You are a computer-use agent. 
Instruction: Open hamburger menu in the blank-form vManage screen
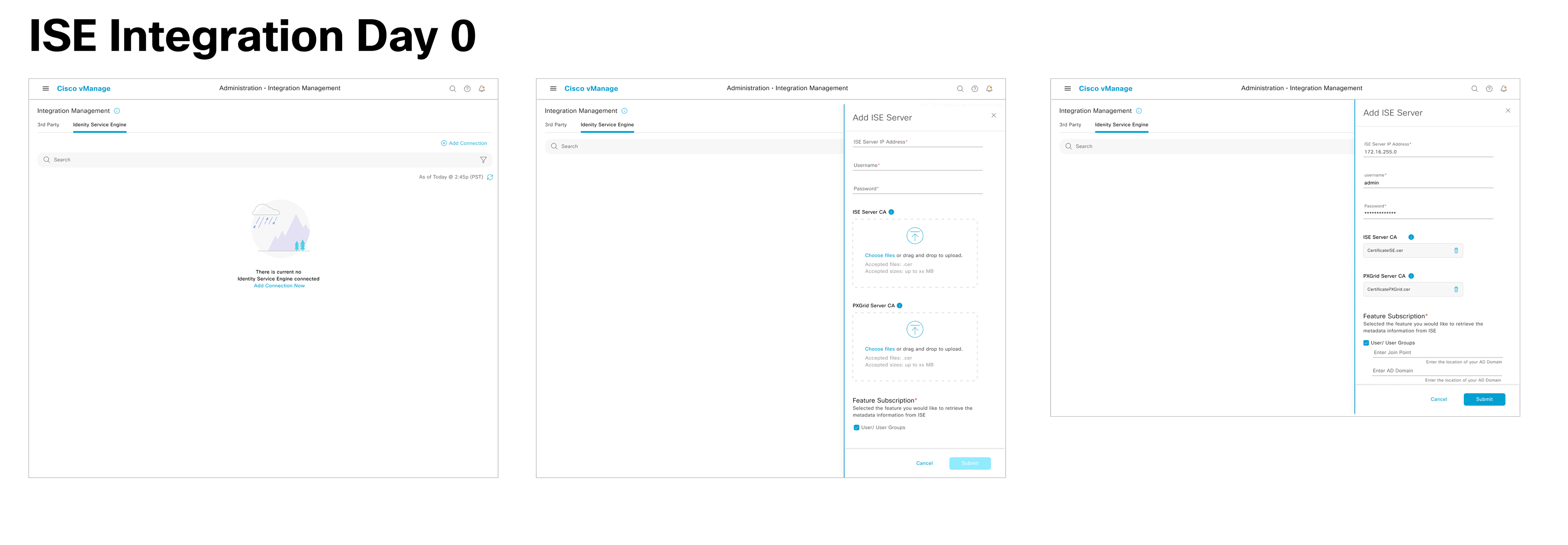click(x=553, y=88)
